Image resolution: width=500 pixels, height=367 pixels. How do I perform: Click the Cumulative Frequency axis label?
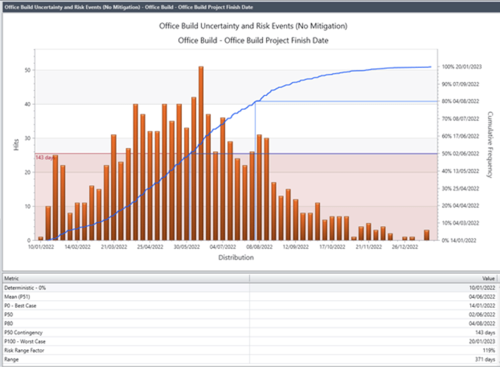point(490,145)
